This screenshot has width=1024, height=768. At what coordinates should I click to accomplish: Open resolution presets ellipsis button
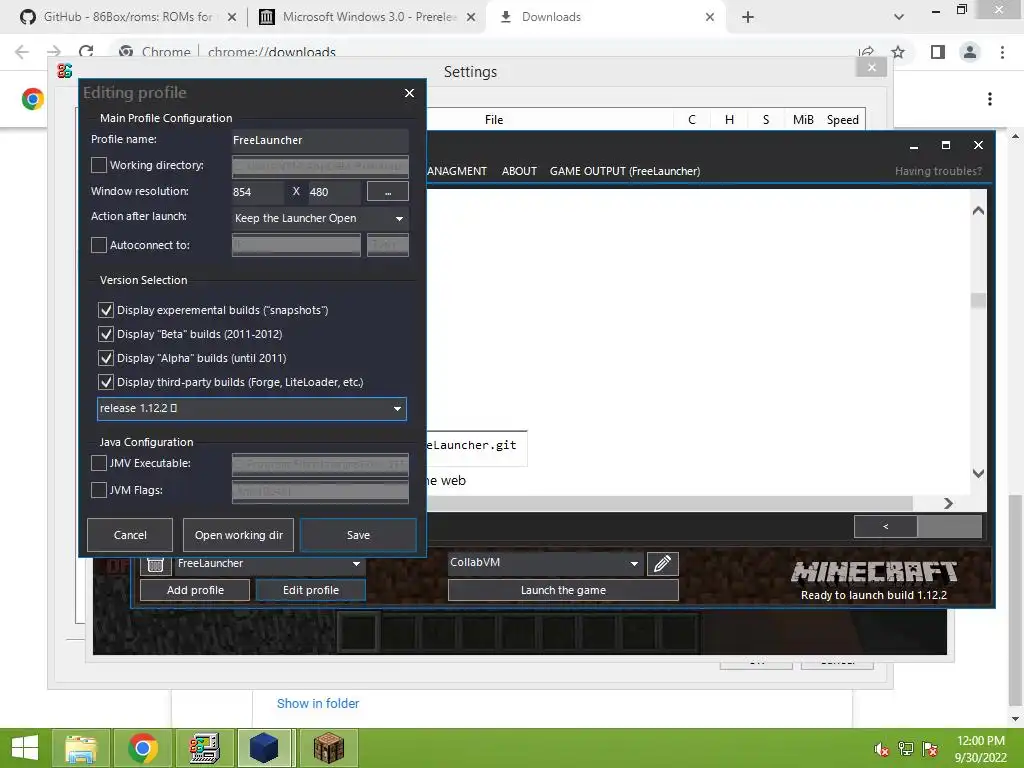tap(388, 191)
